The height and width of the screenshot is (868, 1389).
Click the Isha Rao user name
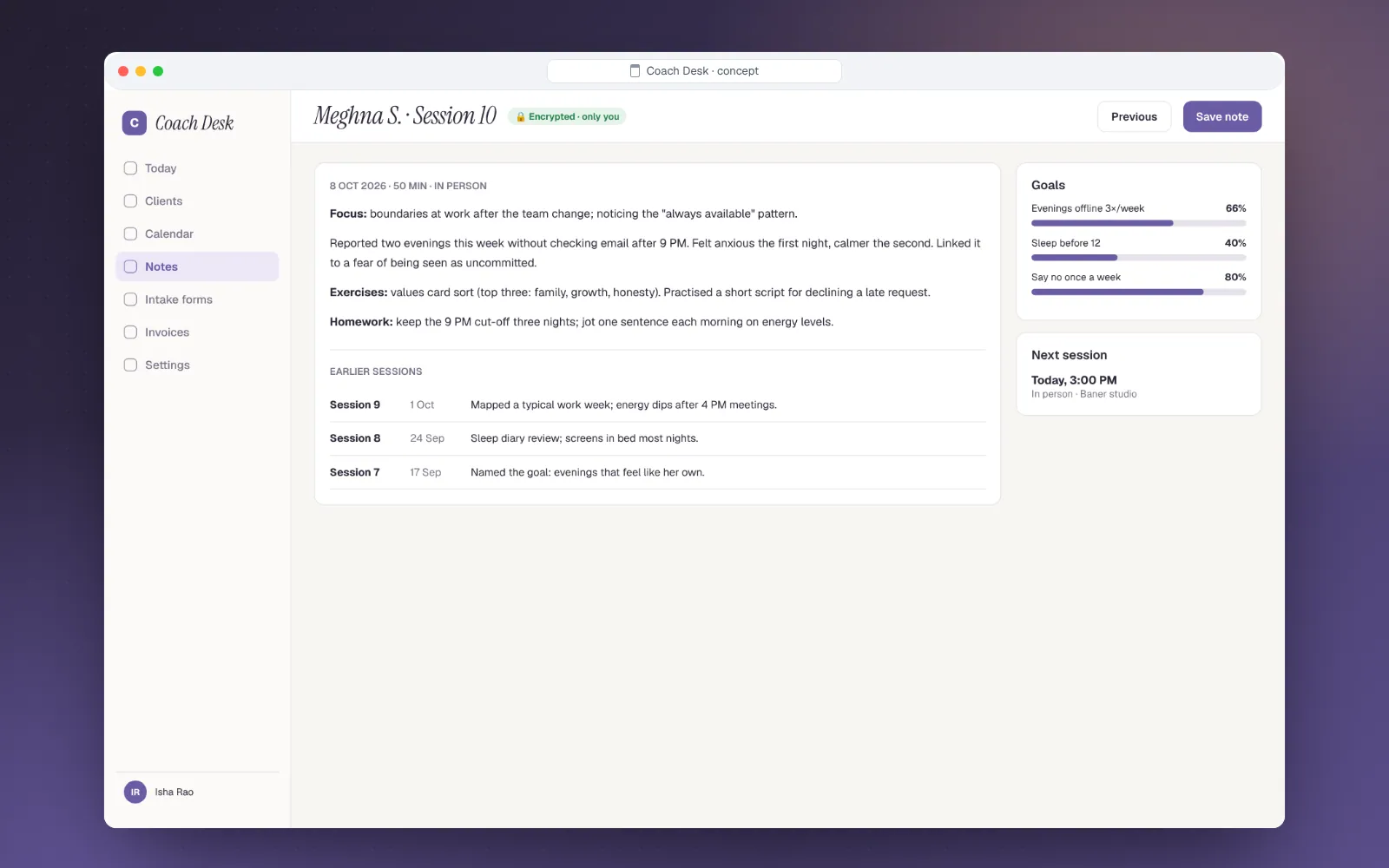pyautogui.click(x=174, y=792)
